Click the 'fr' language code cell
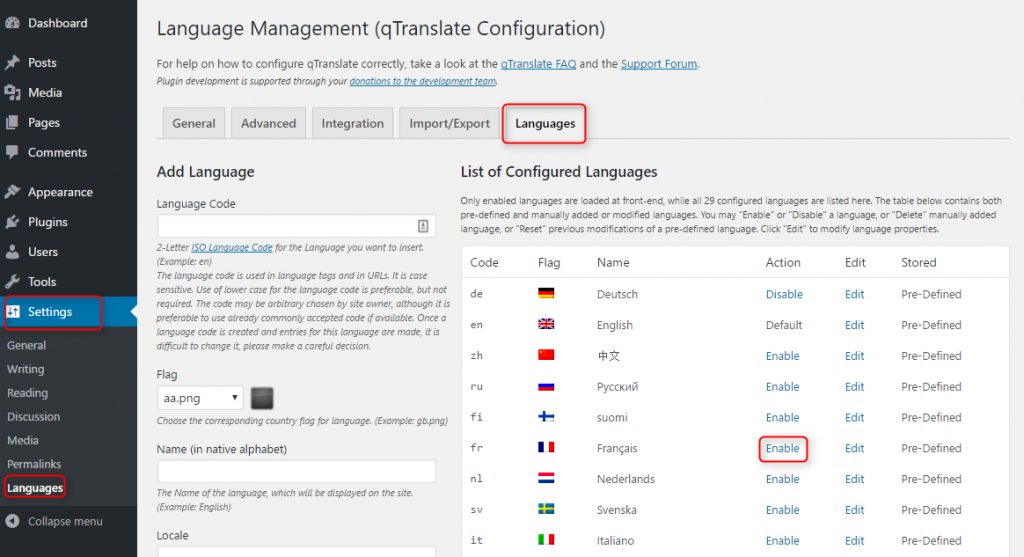 click(x=476, y=448)
